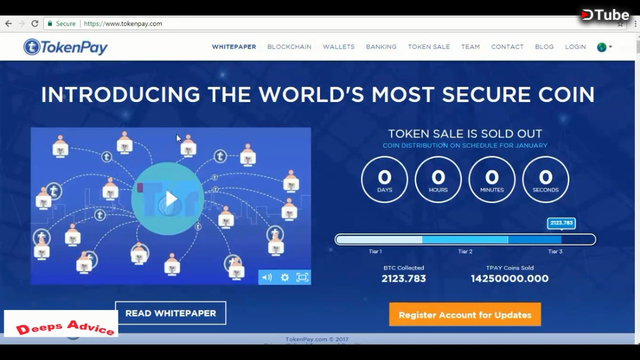
Task: Go to the Blog page
Action: [544, 47]
